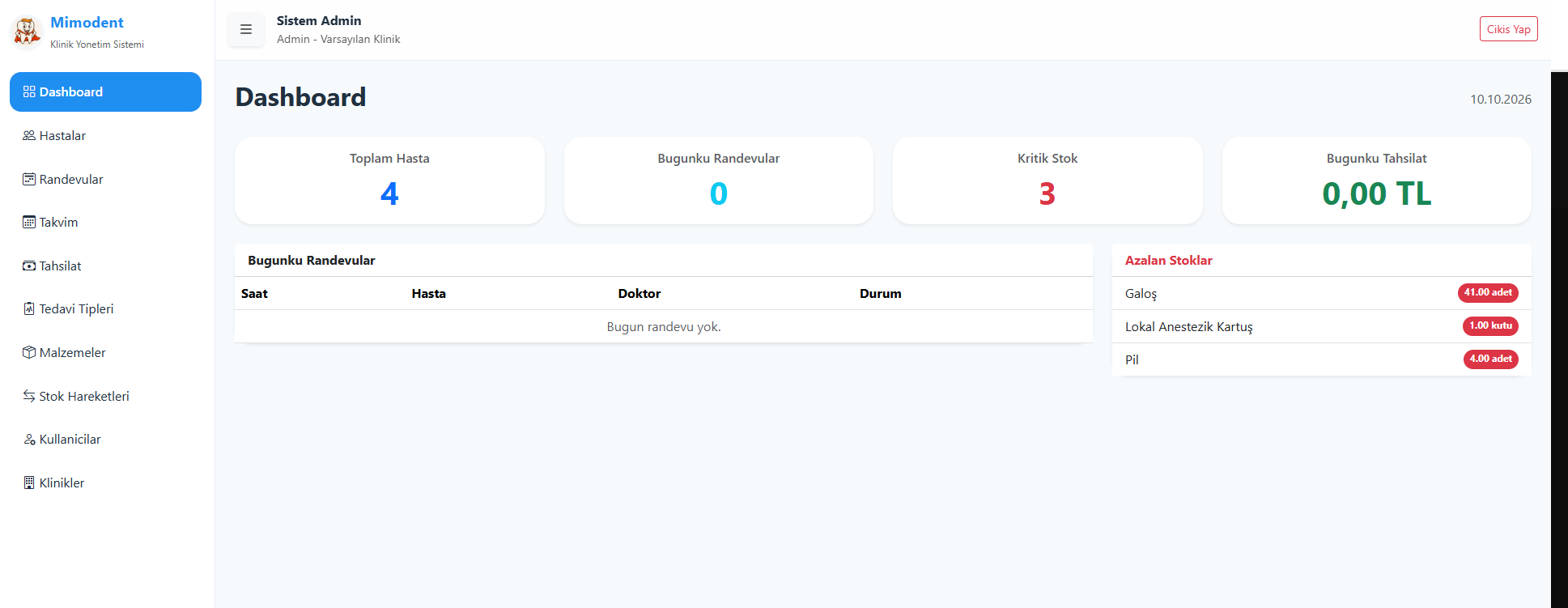Click the Mimodent brand title

87,23
